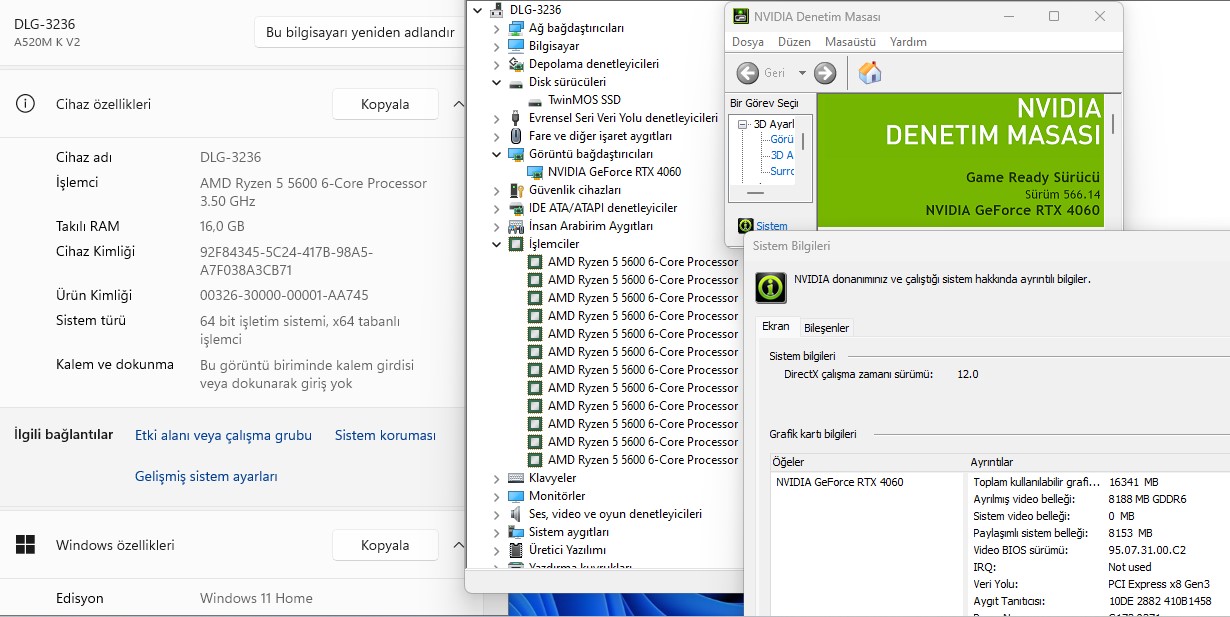Switch to the Bileşenler tab
The width and height of the screenshot is (1230, 617).
click(x=827, y=328)
